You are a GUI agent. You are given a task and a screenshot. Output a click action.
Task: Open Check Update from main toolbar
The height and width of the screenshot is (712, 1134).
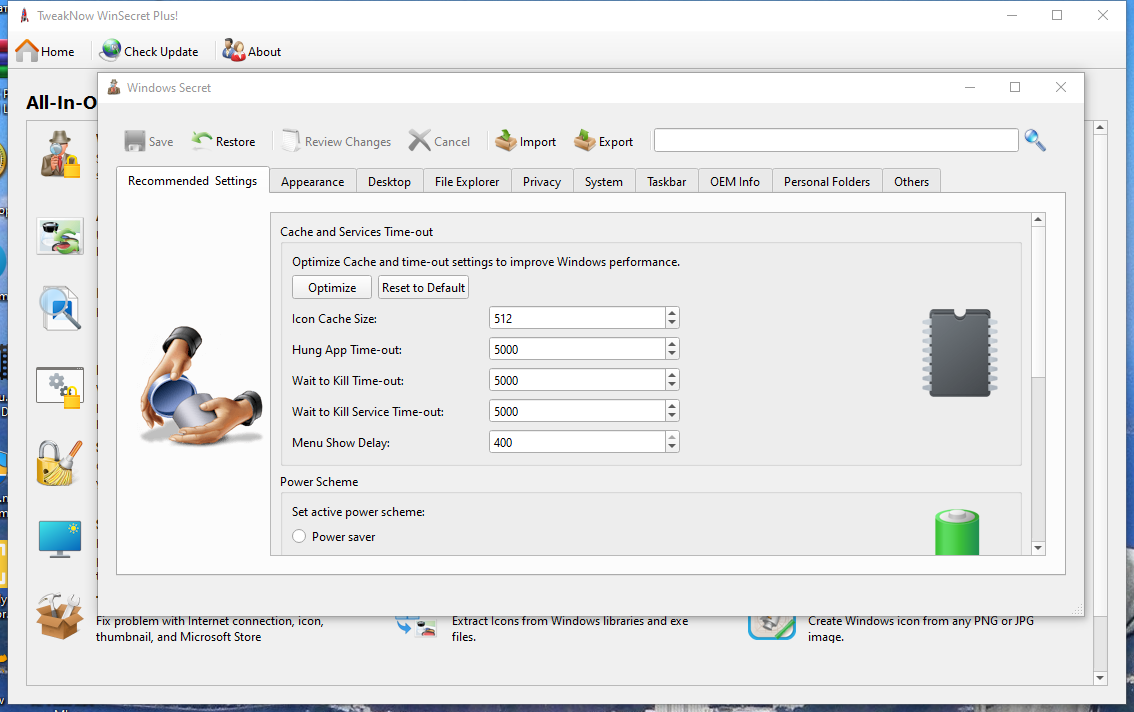(149, 51)
